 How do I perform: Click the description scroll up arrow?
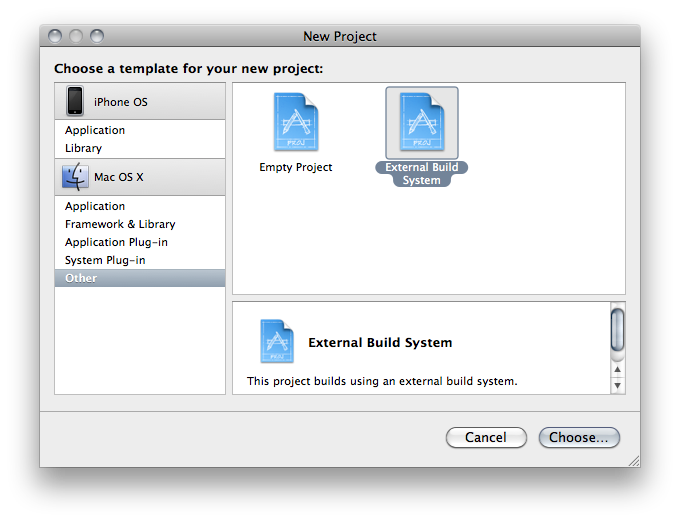pos(618,370)
